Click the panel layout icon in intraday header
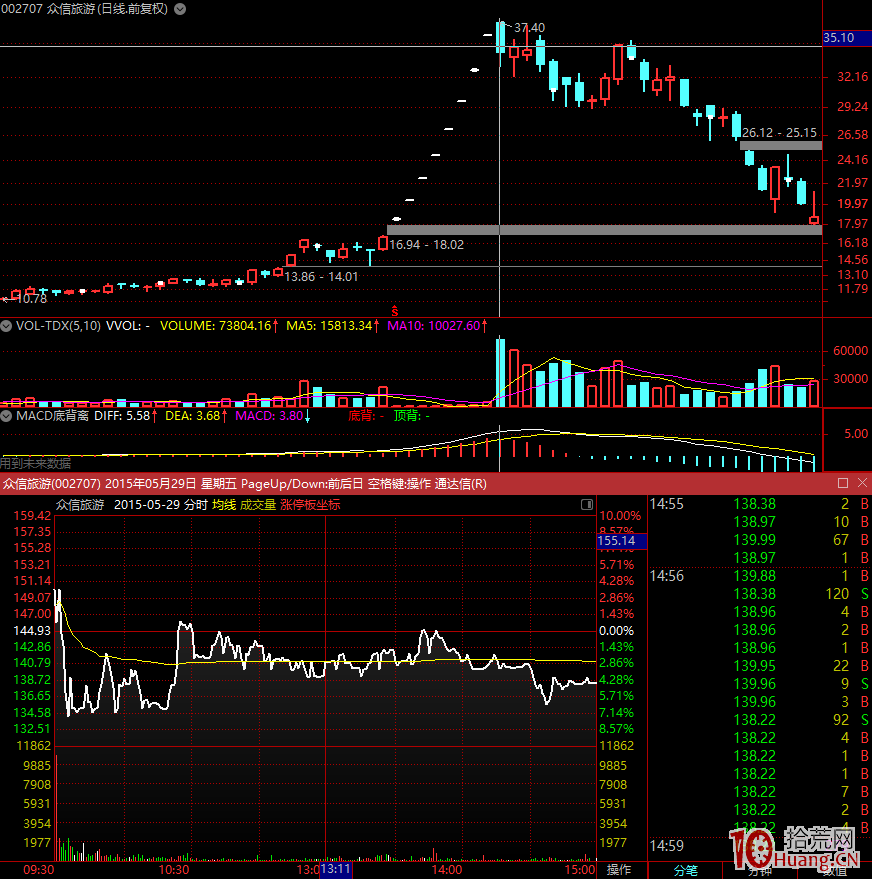Viewport: 872px width, 879px height. pyautogui.click(x=586, y=506)
